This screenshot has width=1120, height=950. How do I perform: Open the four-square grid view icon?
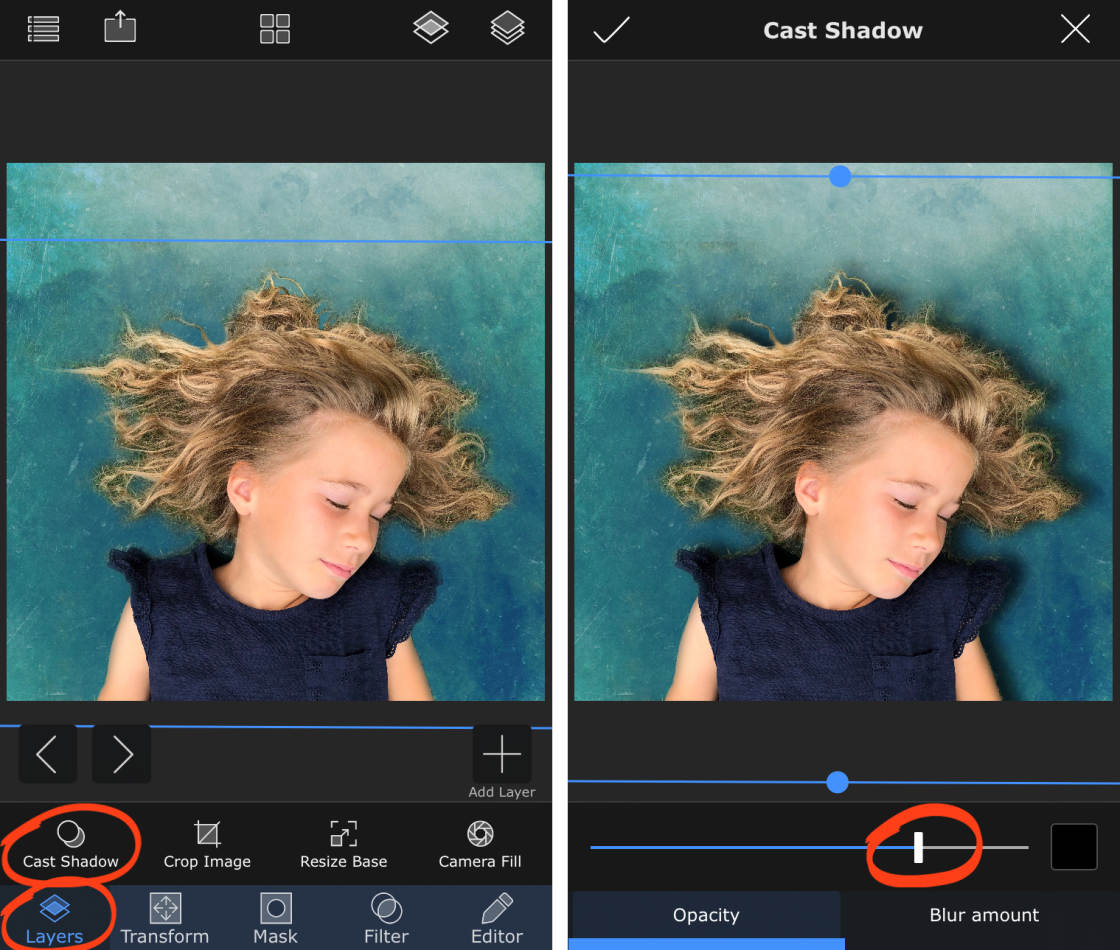275,29
